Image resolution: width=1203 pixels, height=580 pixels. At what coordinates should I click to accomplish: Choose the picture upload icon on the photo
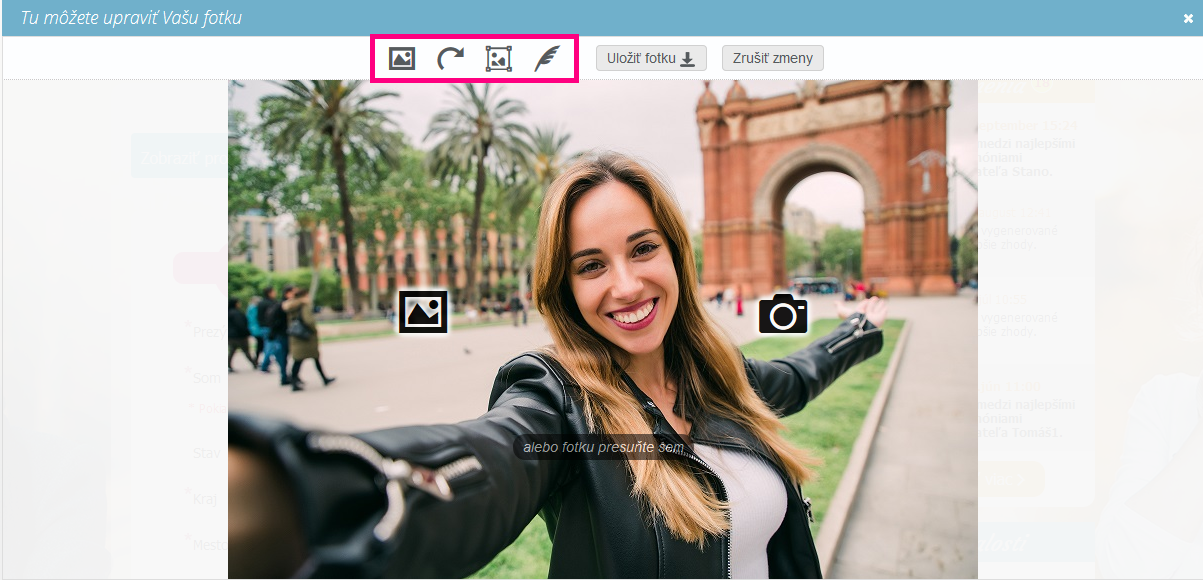(423, 312)
